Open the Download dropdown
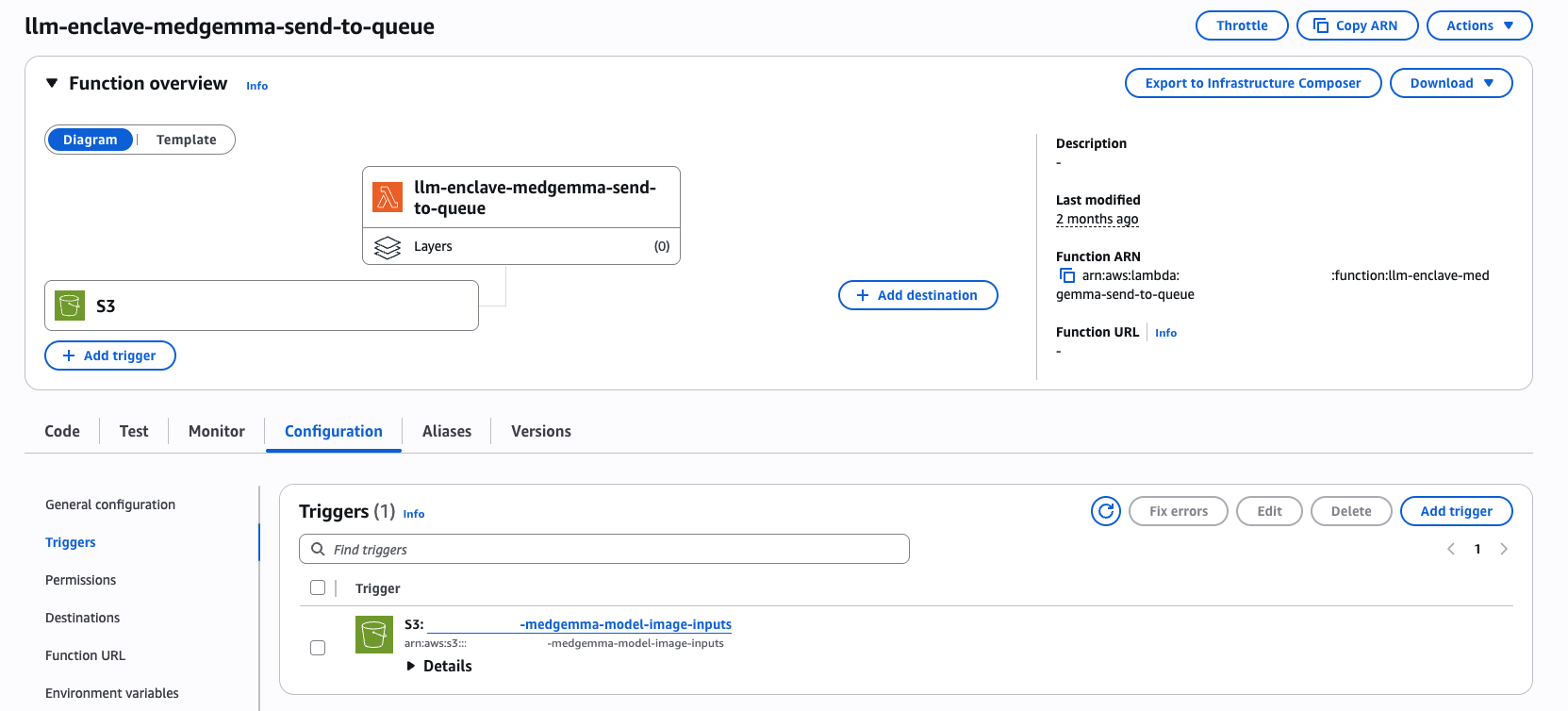This screenshot has height=711, width=1568. coord(1451,83)
